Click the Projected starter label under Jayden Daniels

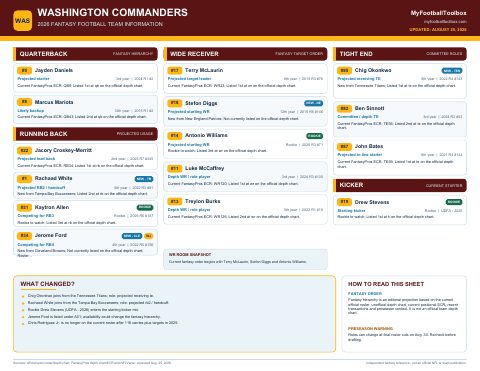(33, 79)
